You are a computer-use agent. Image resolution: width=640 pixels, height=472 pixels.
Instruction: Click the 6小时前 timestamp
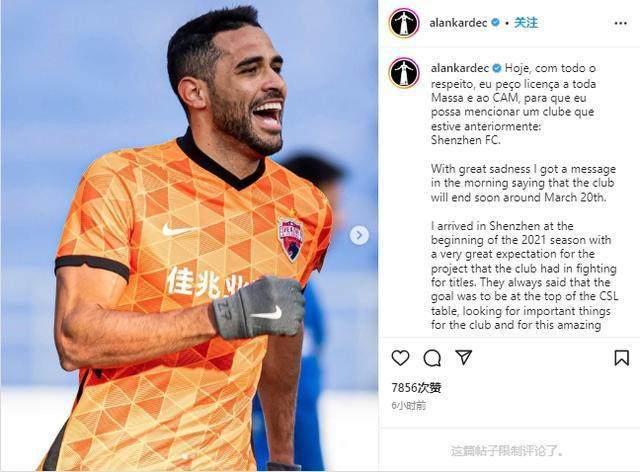point(409,405)
